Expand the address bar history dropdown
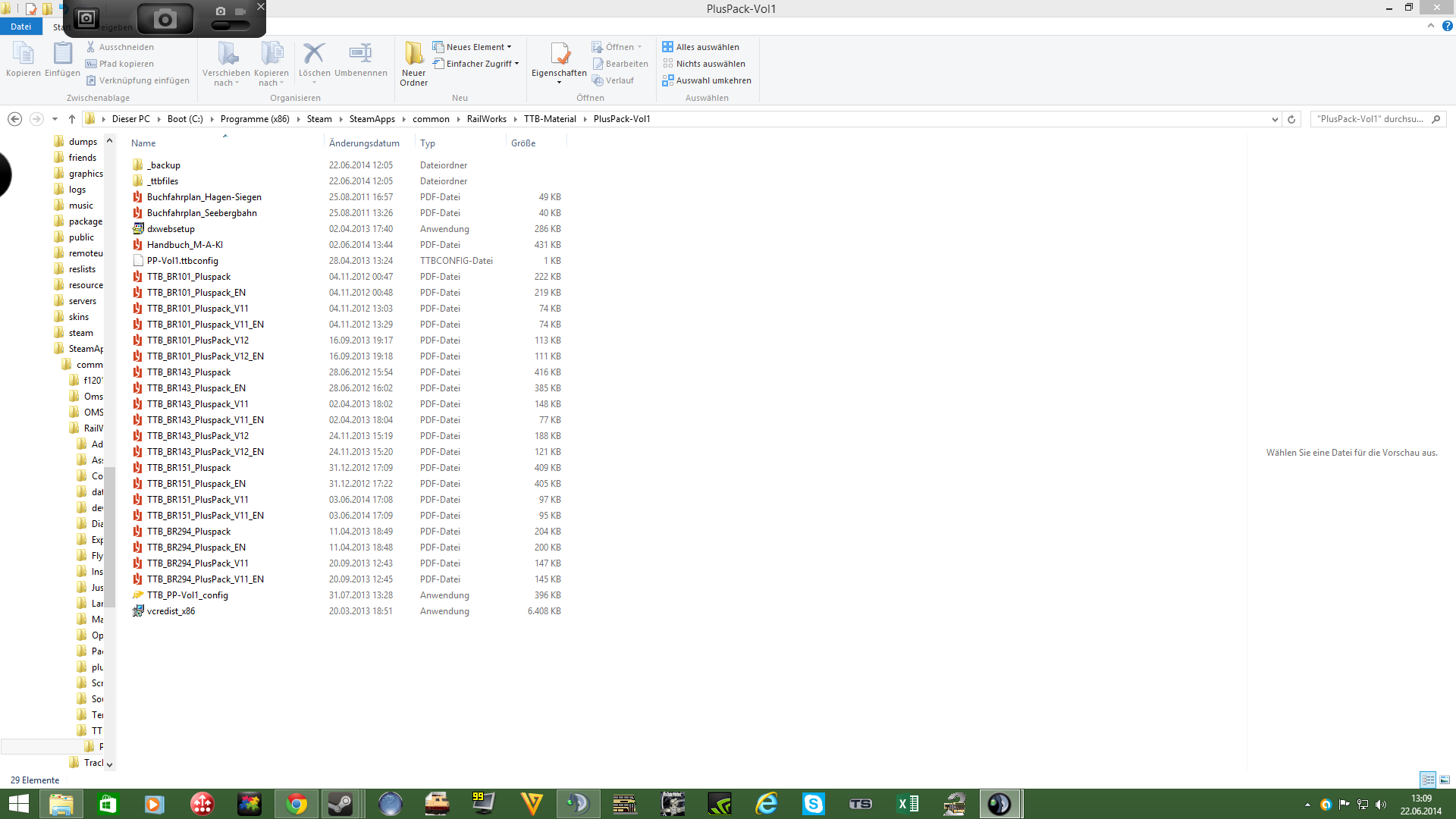Image resolution: width=1456 pixels, height=819 pixels. tap(1275, 119)
